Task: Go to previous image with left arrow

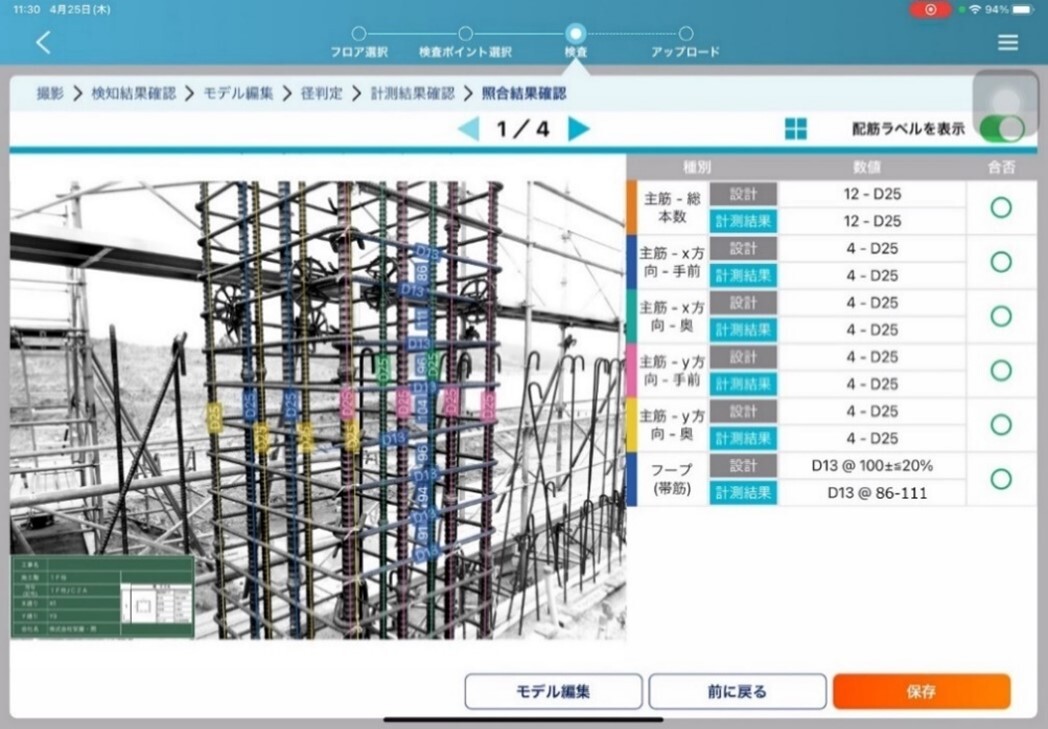Action: pos(468,129)
